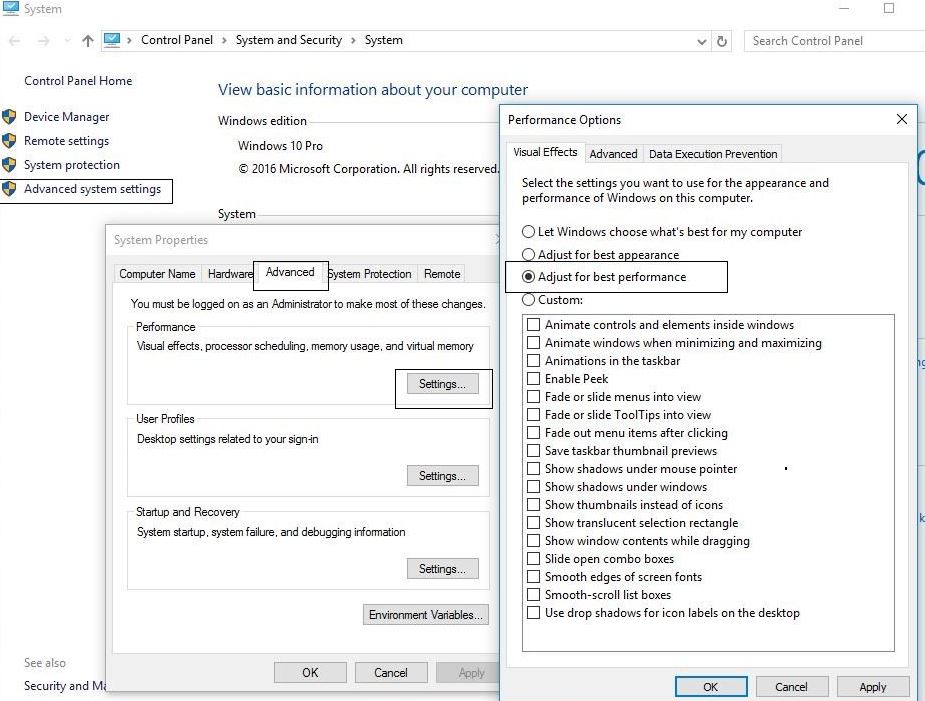Enable the Enable Peek checkbox
Screen dimensions: 925x701
[534, 379]
